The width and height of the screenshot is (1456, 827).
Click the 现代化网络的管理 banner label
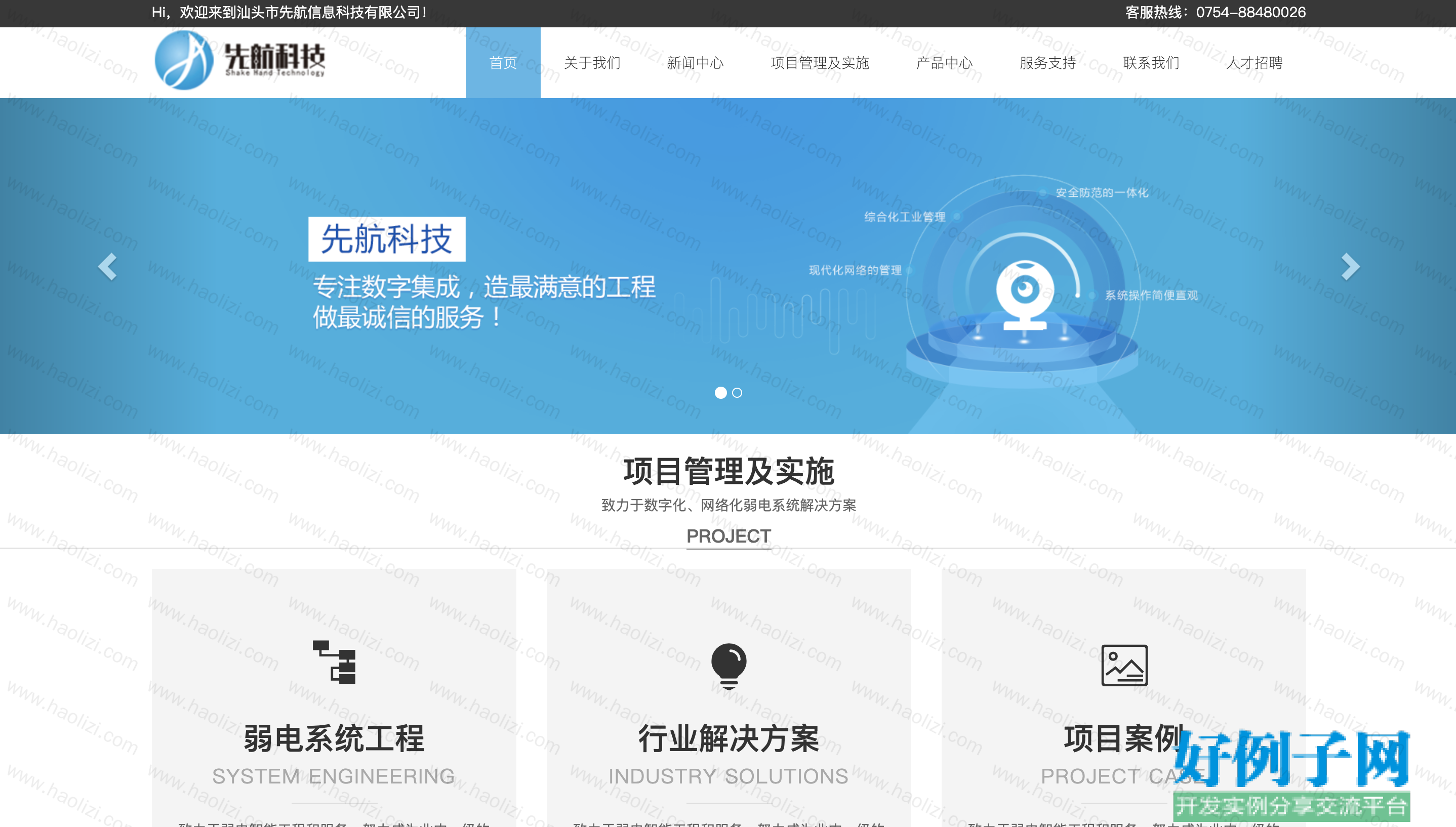[855, 270]
